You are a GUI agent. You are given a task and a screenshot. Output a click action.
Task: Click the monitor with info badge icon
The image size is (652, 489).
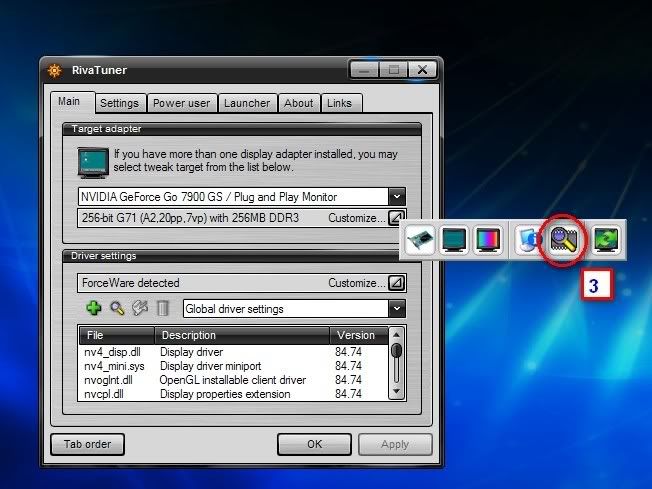click(528, 241)
